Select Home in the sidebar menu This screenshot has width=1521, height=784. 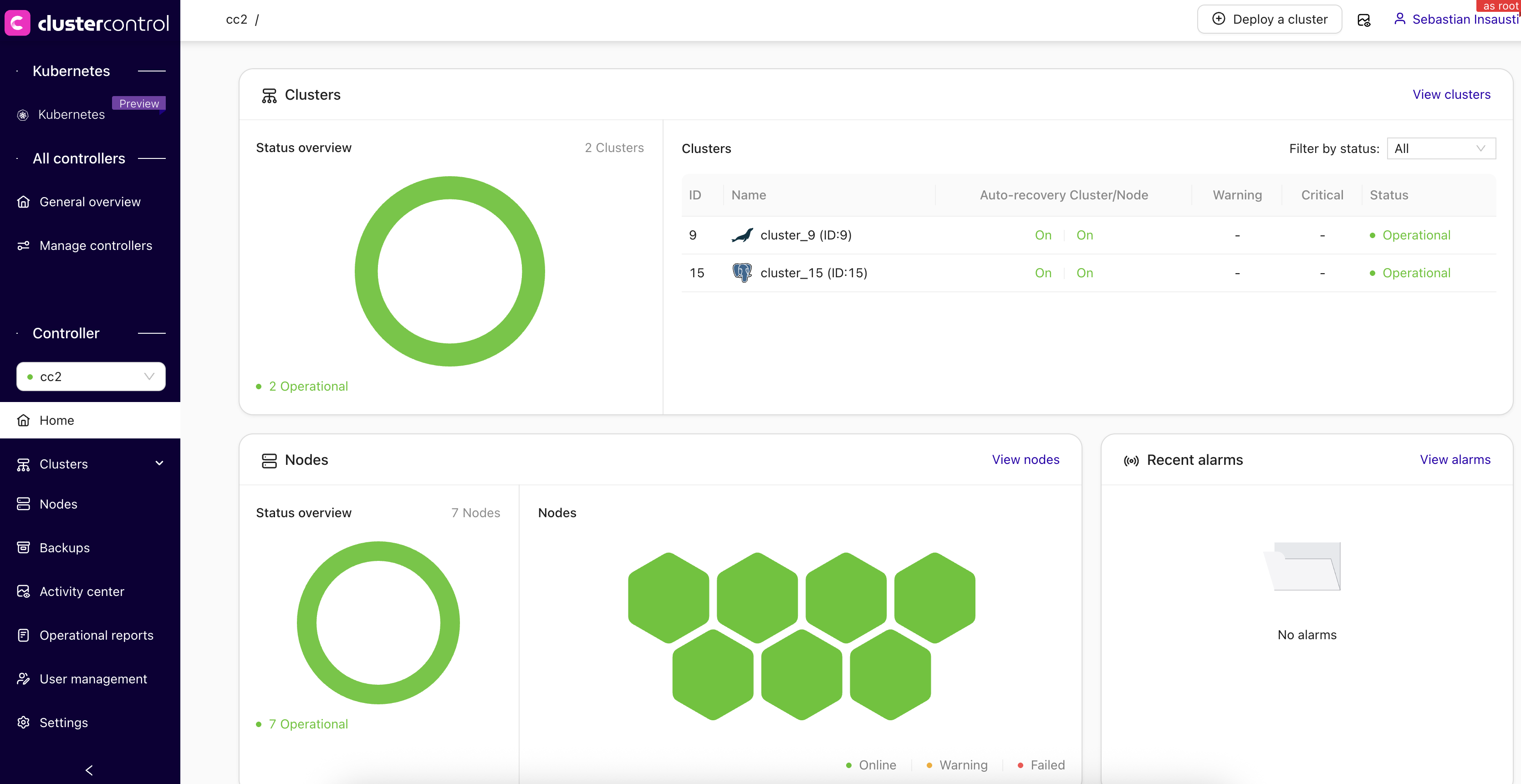point(56,420)
